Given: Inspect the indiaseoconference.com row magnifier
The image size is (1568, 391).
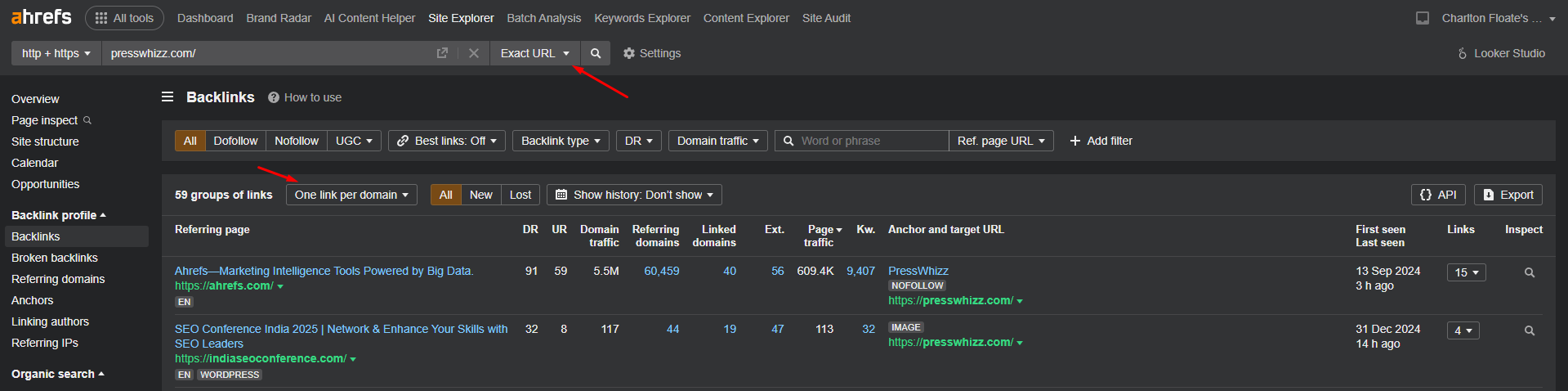Looking at the screenshot, I should tap(1530, 331).
